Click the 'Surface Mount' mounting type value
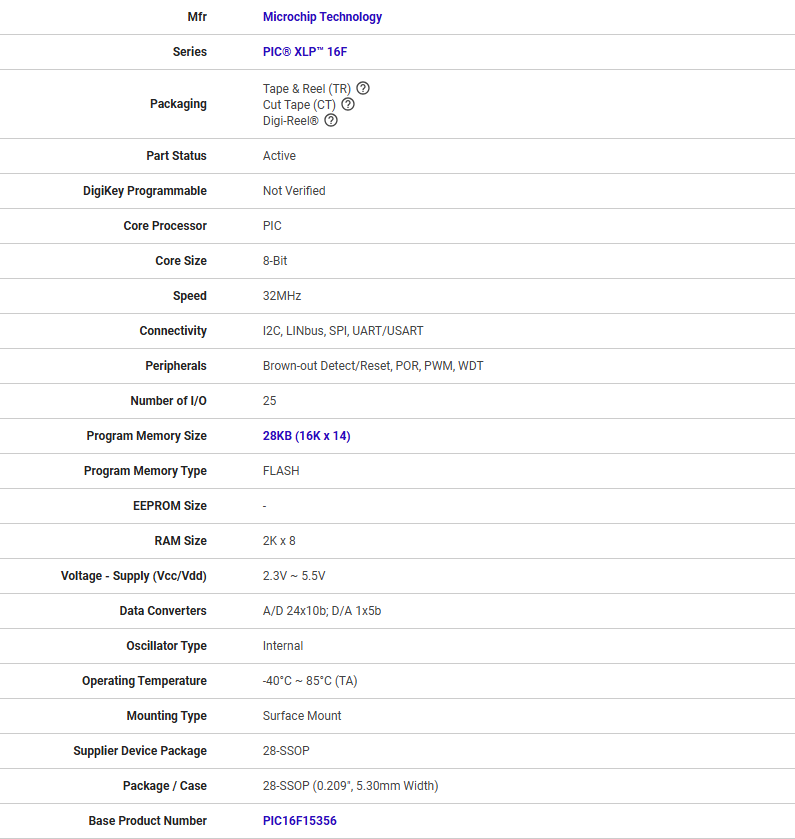 302,715
